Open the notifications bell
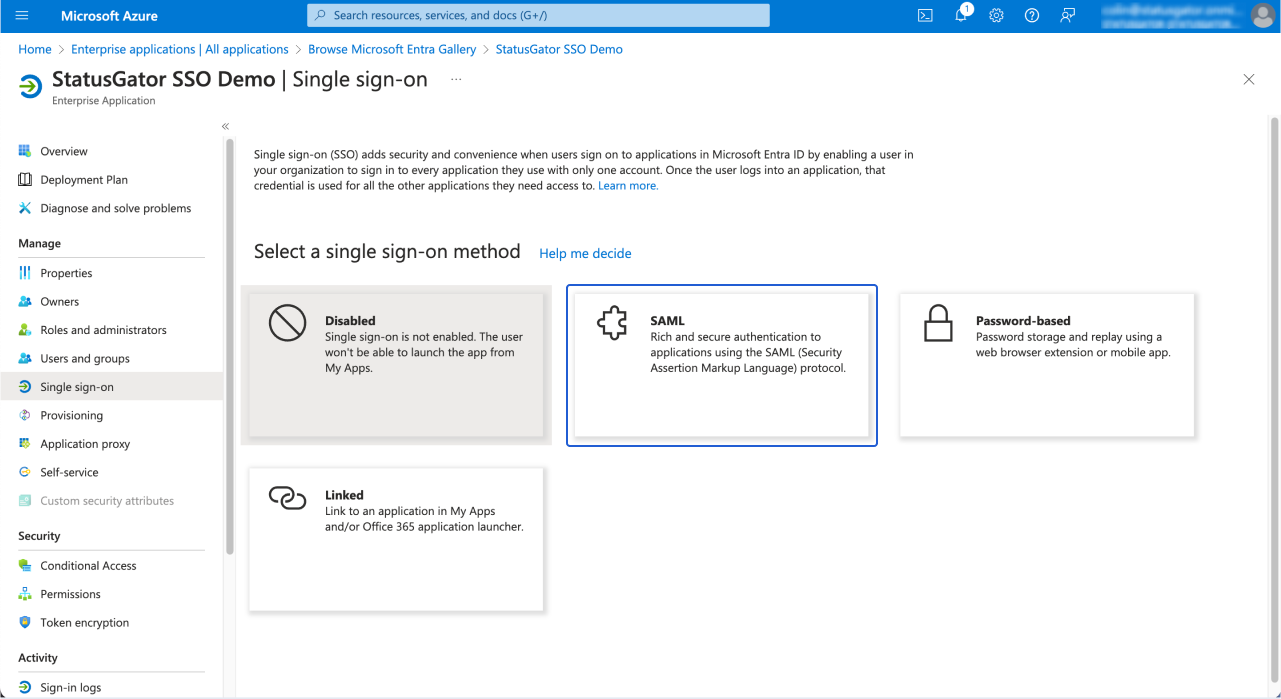Screen dimensions: 1281x699 pos(961,15)
